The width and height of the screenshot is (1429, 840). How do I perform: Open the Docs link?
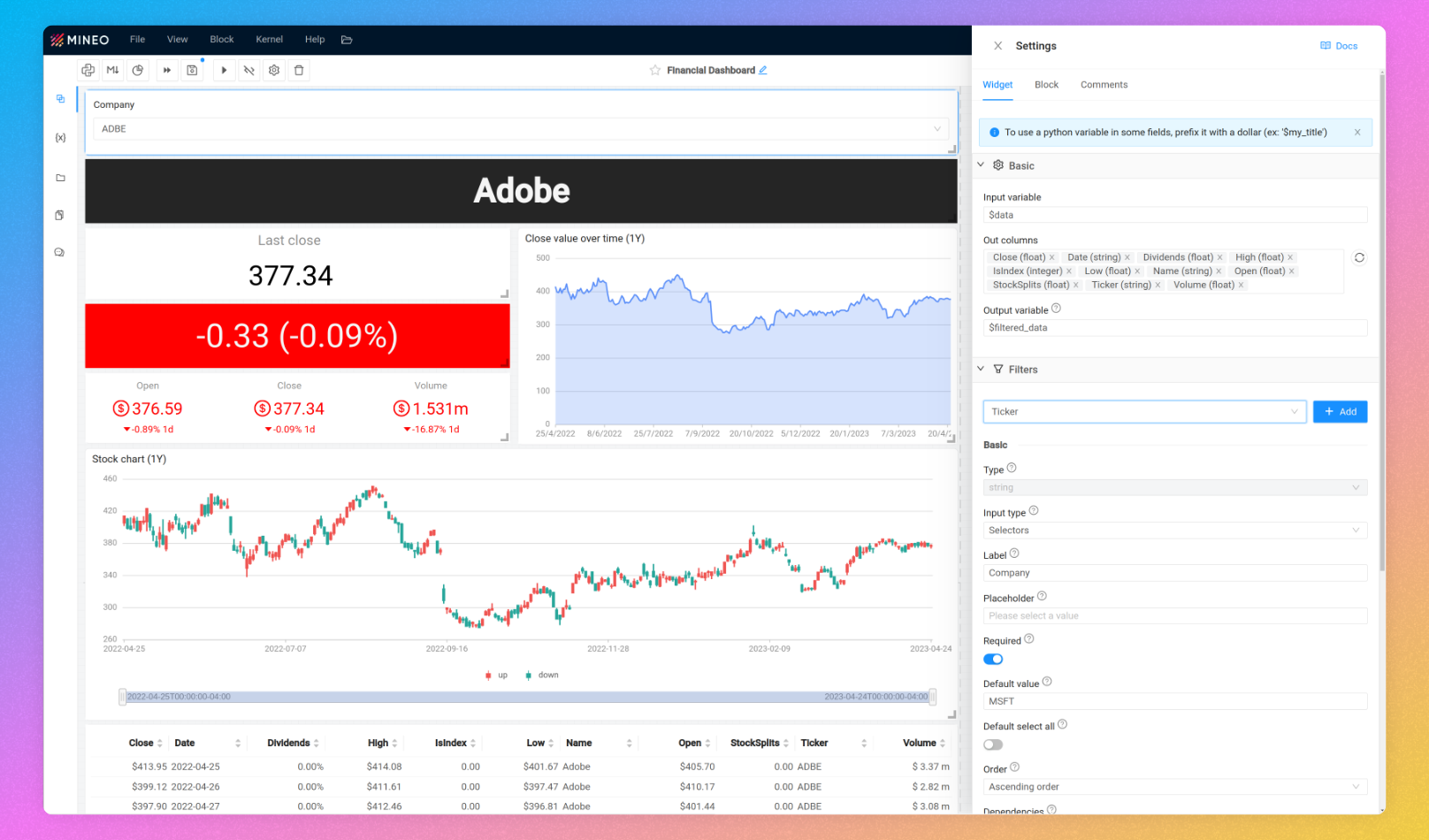[1339, 46]
